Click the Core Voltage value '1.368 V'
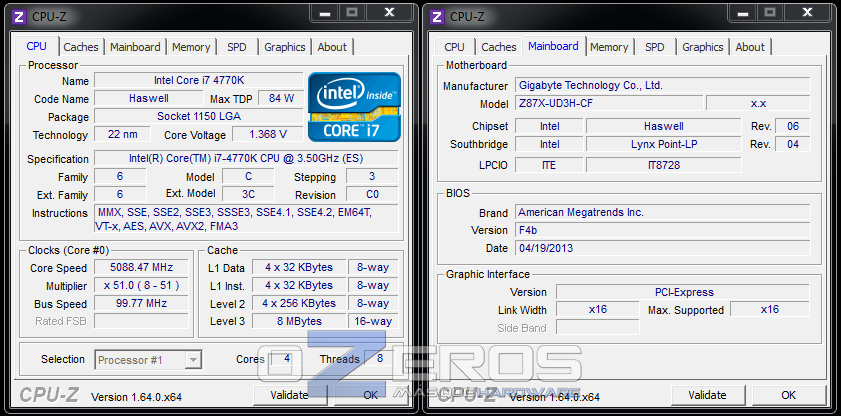This screenshot has height=416, width=841. [268, 134]
